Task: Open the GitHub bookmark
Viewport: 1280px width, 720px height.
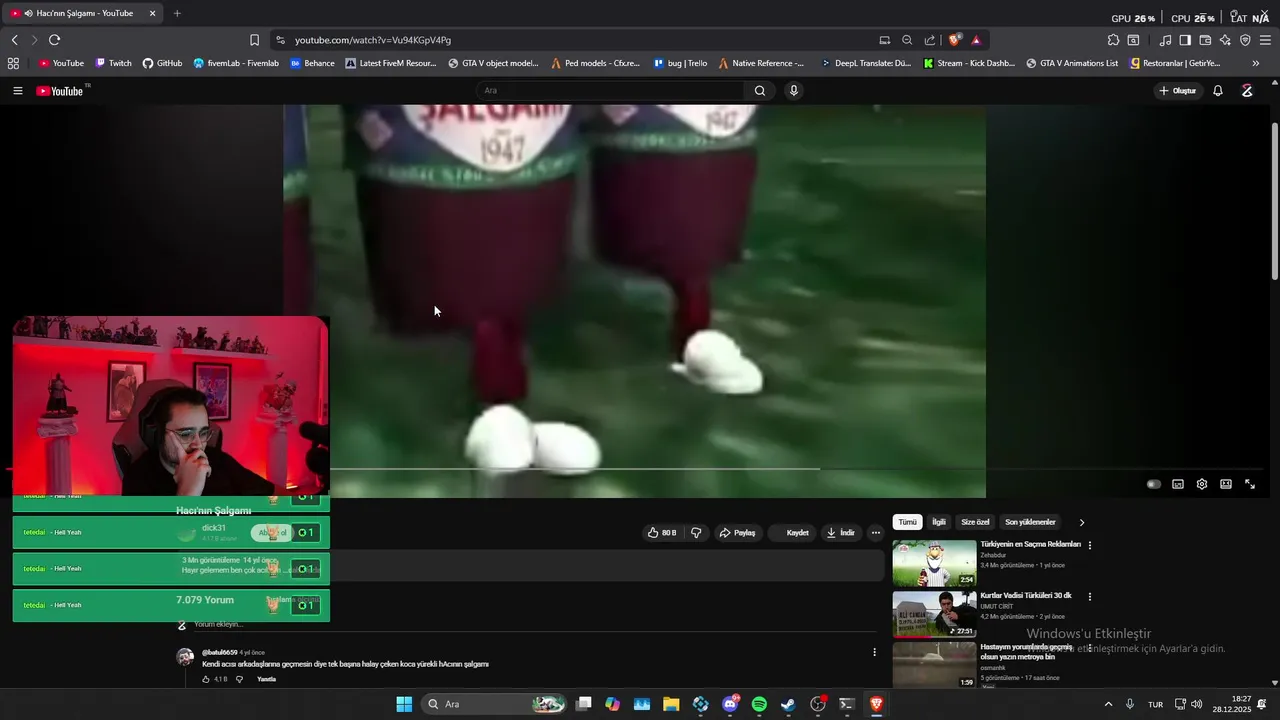Action: [x=162, y=63]
